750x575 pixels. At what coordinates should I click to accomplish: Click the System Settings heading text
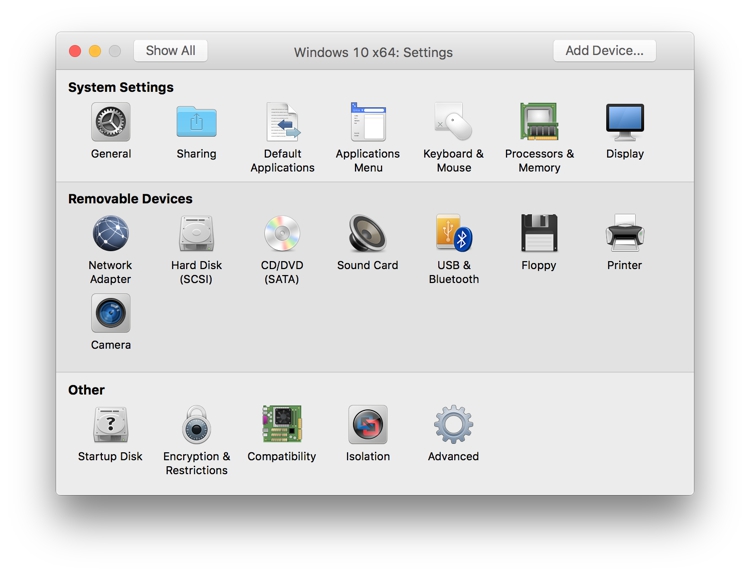click(121, 88)
